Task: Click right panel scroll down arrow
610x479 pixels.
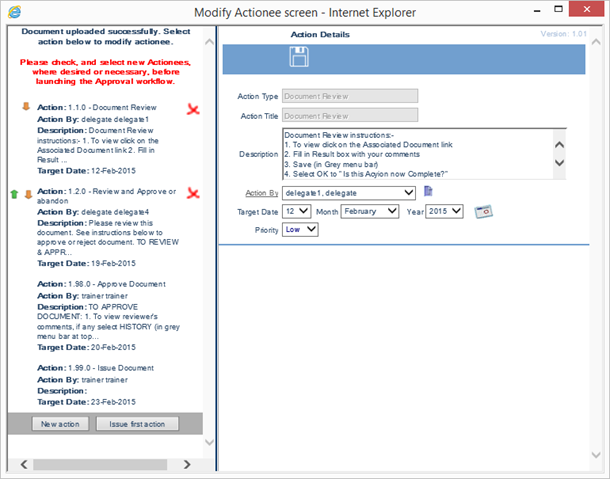Action: (596, 454)
